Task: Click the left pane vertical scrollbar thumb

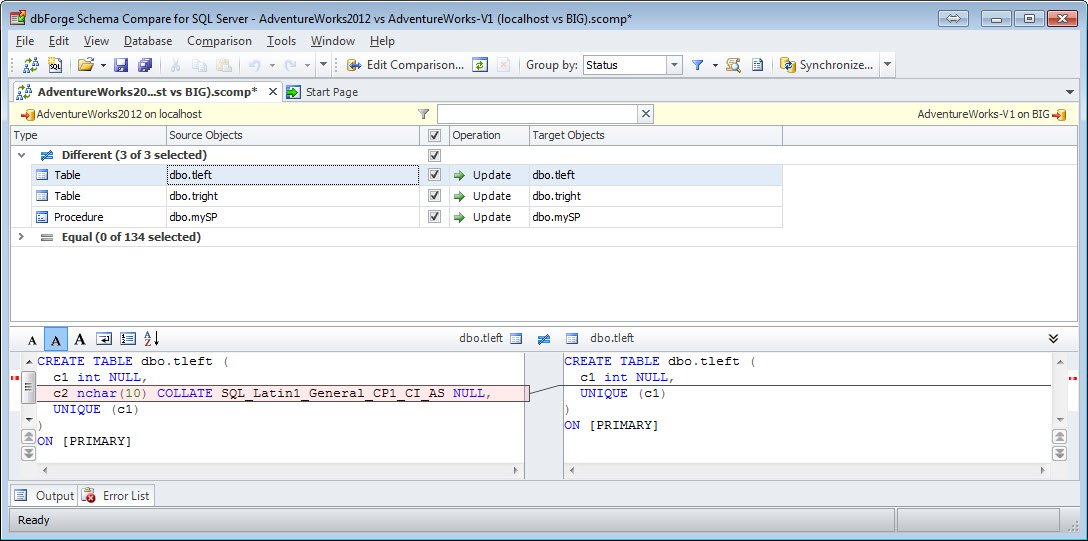Action: tap(28, 386)
